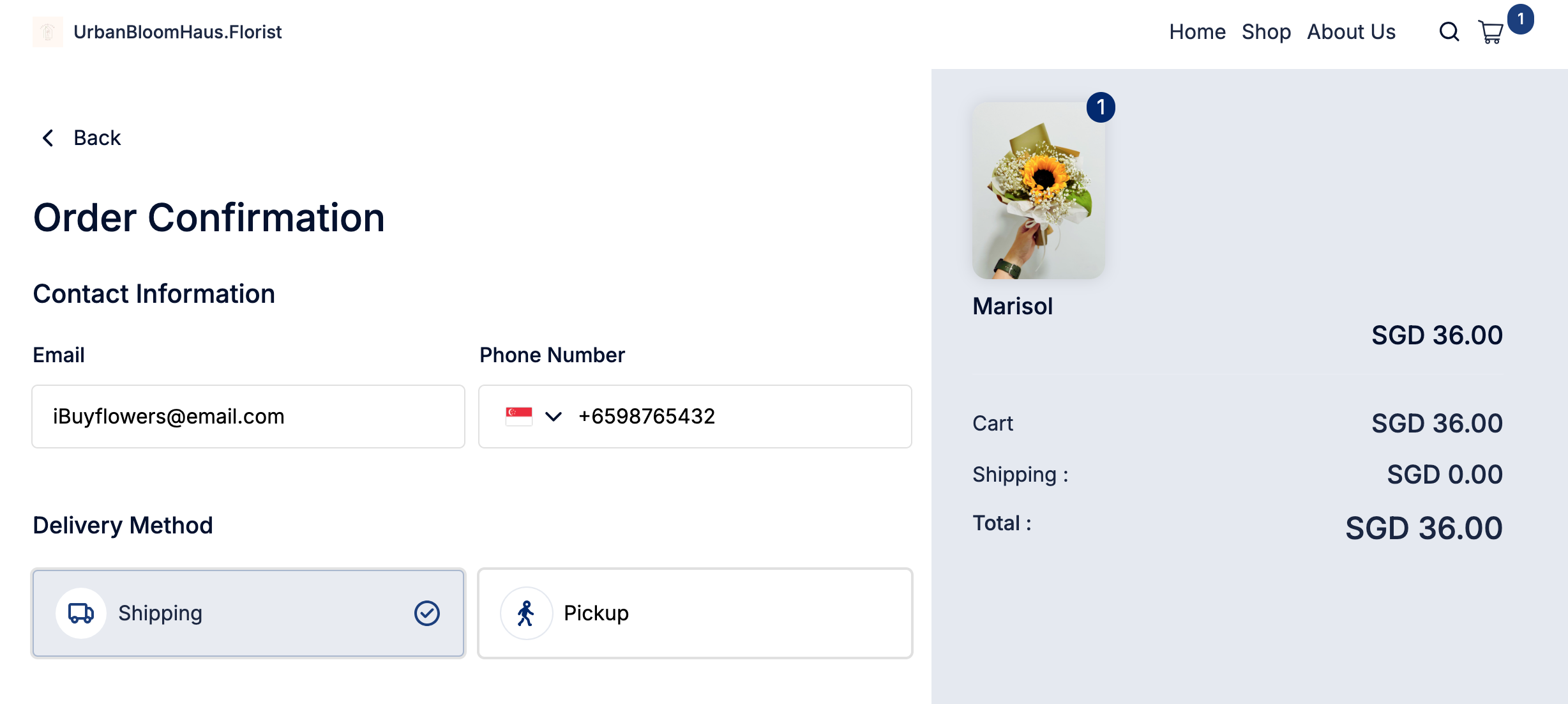The width and height of the screenshot is (1568, 704).
Task: Click UrbanBloomHaus.Florist site name
Action: point(177,31)
